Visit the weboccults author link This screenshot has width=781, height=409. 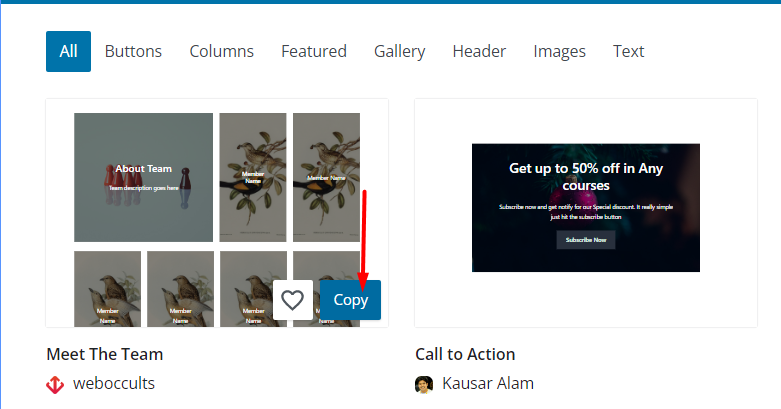pyautogui.click(x=114, y=384)
